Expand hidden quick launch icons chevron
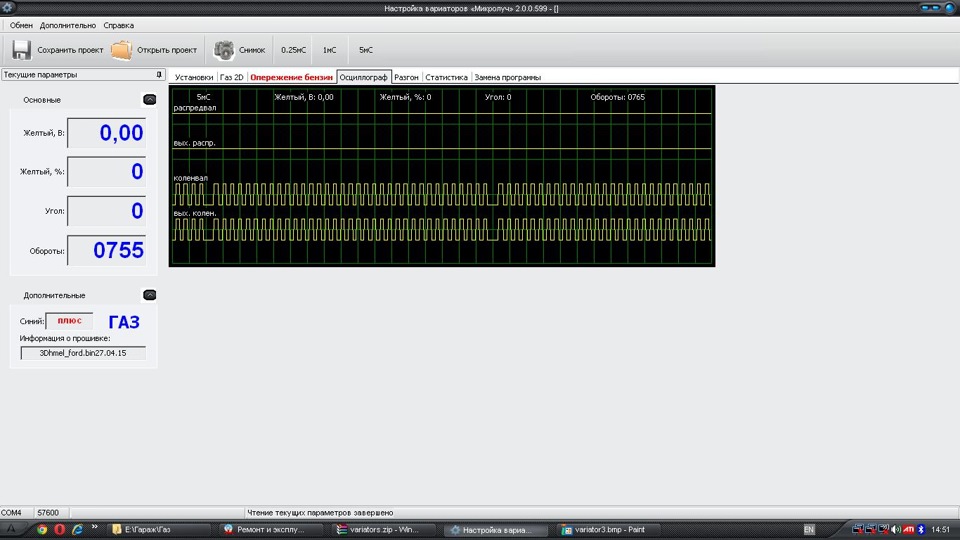The height and width of the screenshot is (540, 960). [x=94, y=527]
